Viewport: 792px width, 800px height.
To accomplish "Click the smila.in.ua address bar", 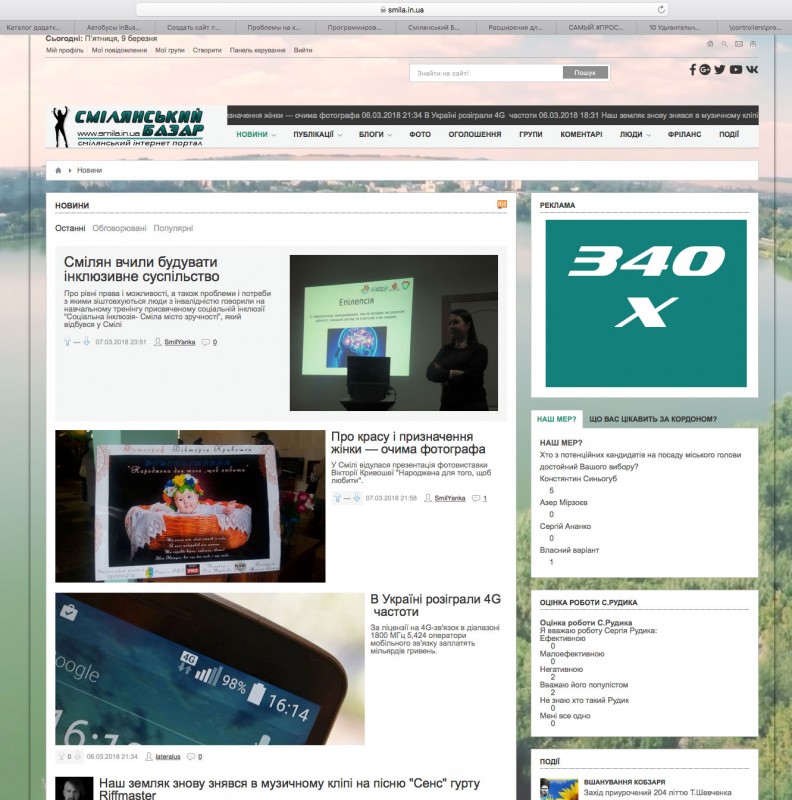I will click(x=402, y=10).
